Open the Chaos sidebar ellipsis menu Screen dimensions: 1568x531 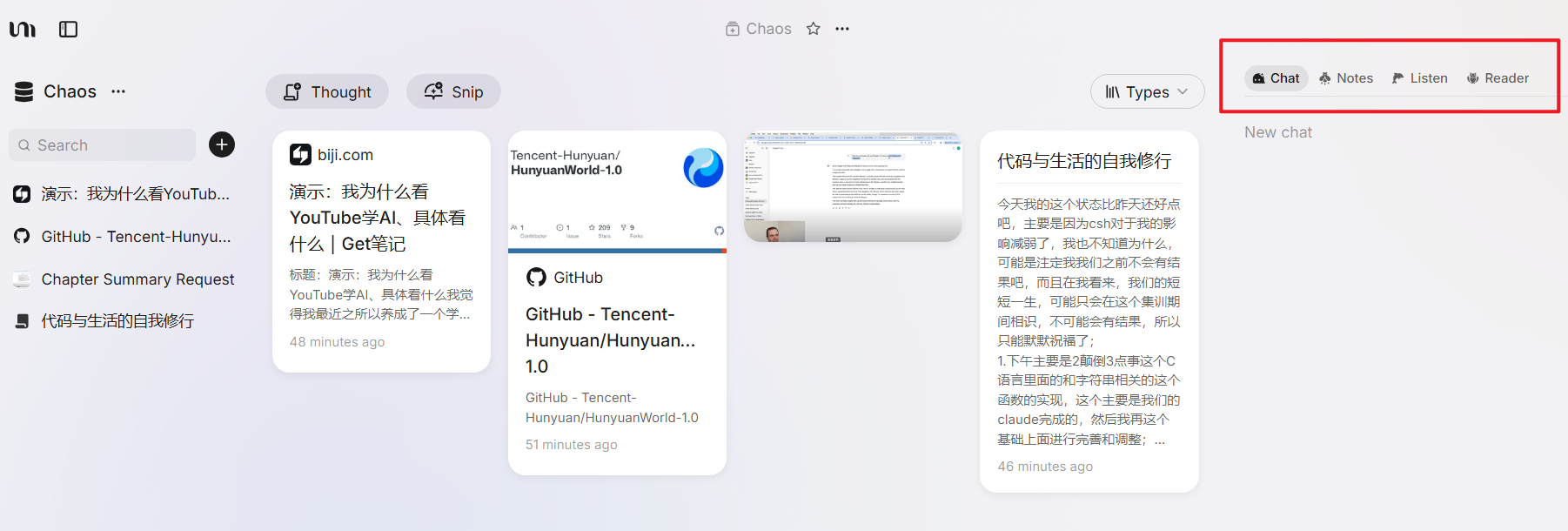(x=118, y=91)
